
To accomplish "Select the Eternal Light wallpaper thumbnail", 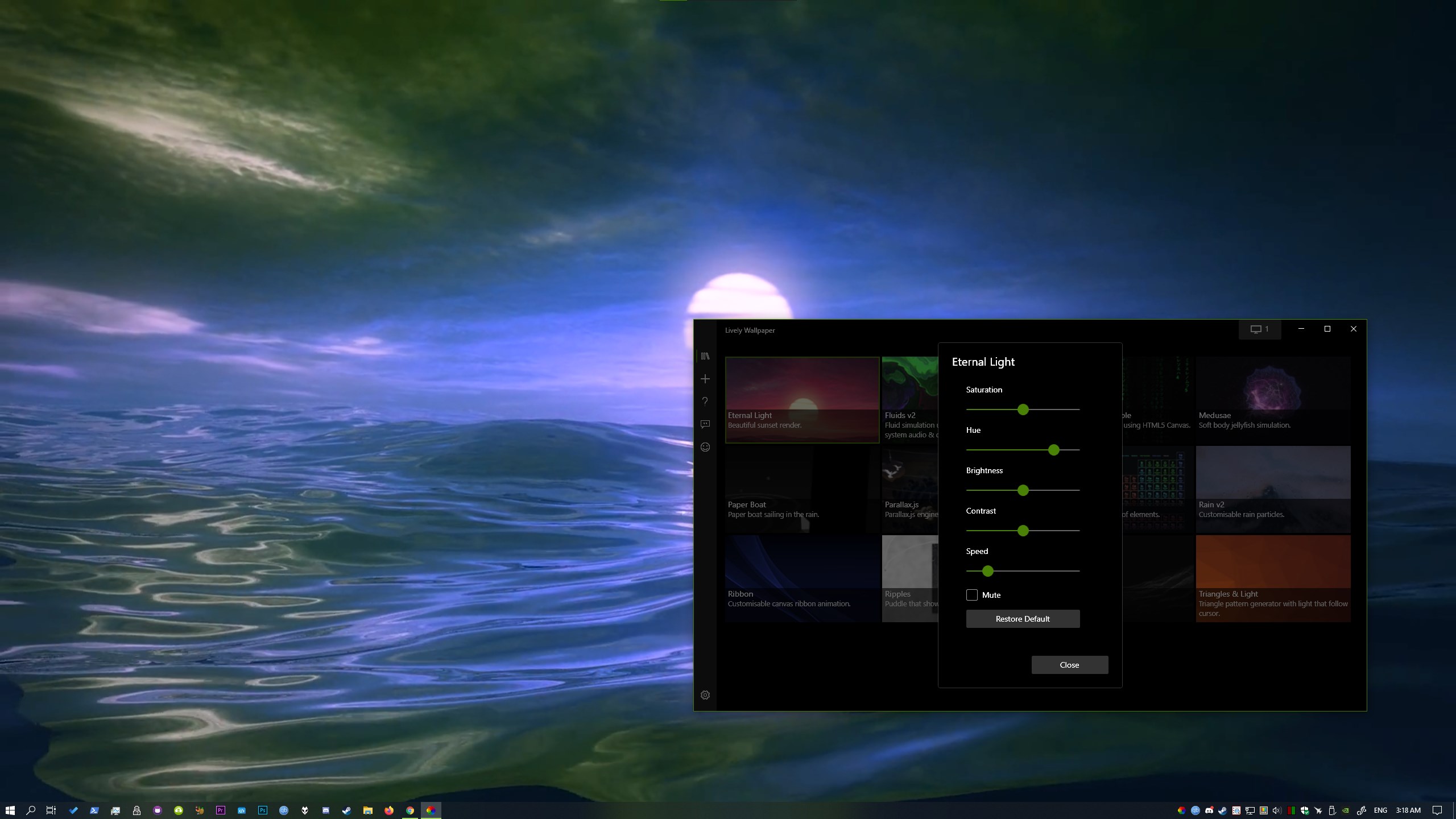I will point(802,399).
